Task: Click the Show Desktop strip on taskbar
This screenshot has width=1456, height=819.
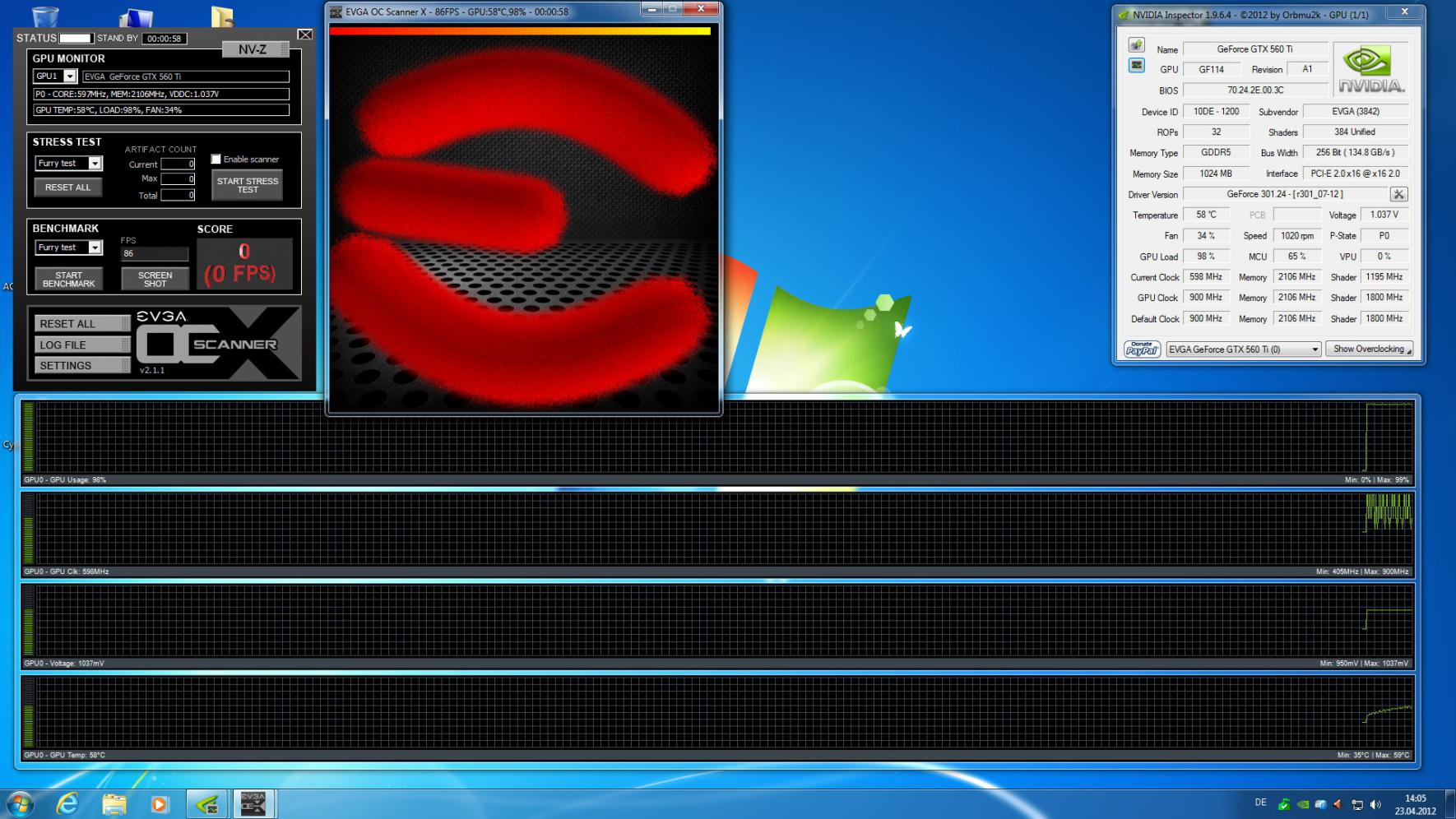Action: pos(1450,804)
